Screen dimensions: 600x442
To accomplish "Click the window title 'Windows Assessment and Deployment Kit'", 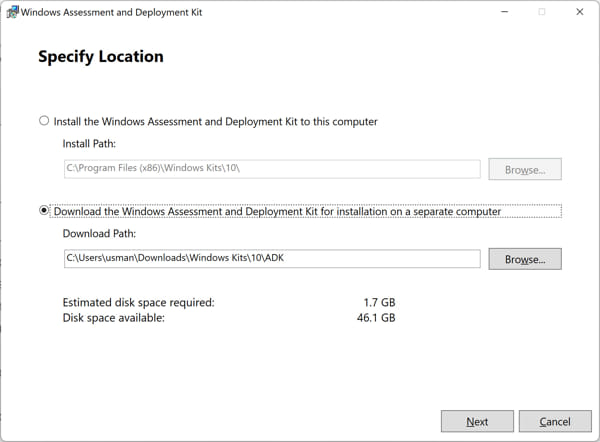I will (x=111, y=12).
